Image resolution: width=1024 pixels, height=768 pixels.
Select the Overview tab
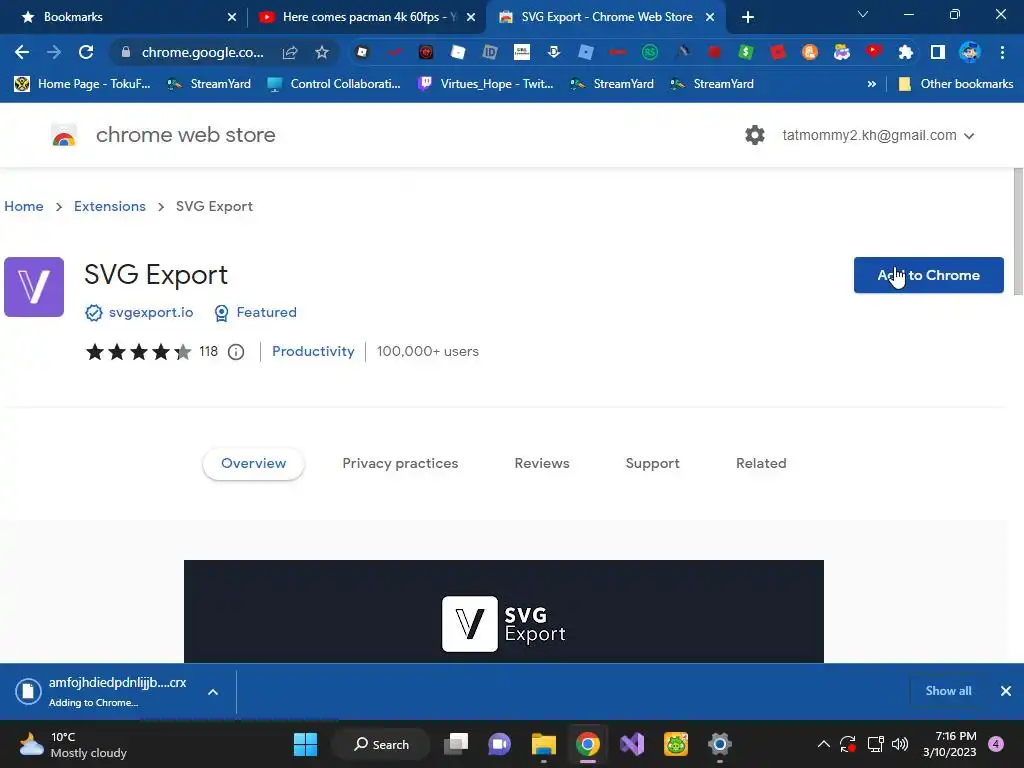(253, 464)
